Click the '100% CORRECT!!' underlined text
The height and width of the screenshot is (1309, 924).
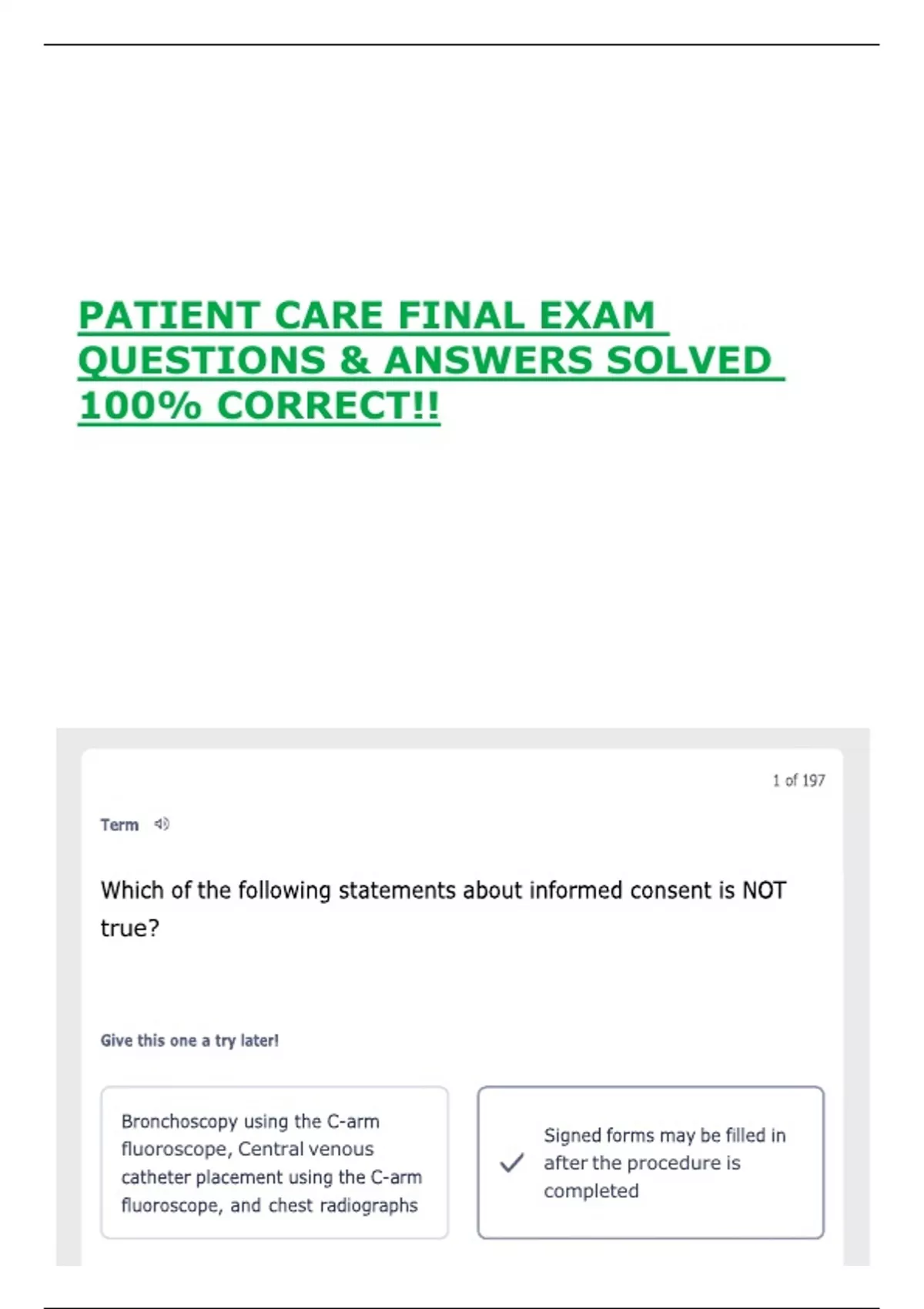click(x=259, y=406)
